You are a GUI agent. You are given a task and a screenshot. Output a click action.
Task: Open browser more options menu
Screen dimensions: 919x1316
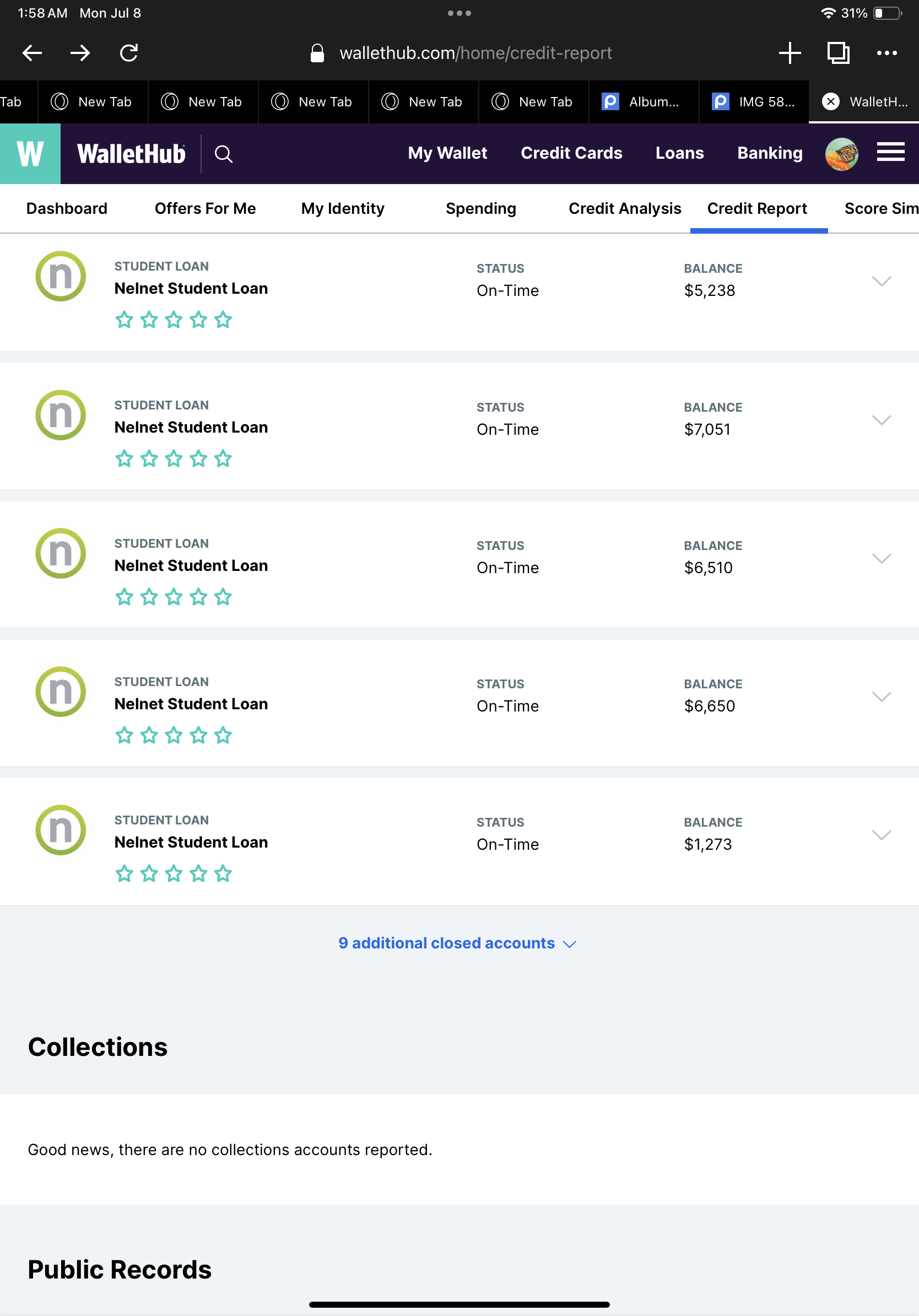pos(887,53)
